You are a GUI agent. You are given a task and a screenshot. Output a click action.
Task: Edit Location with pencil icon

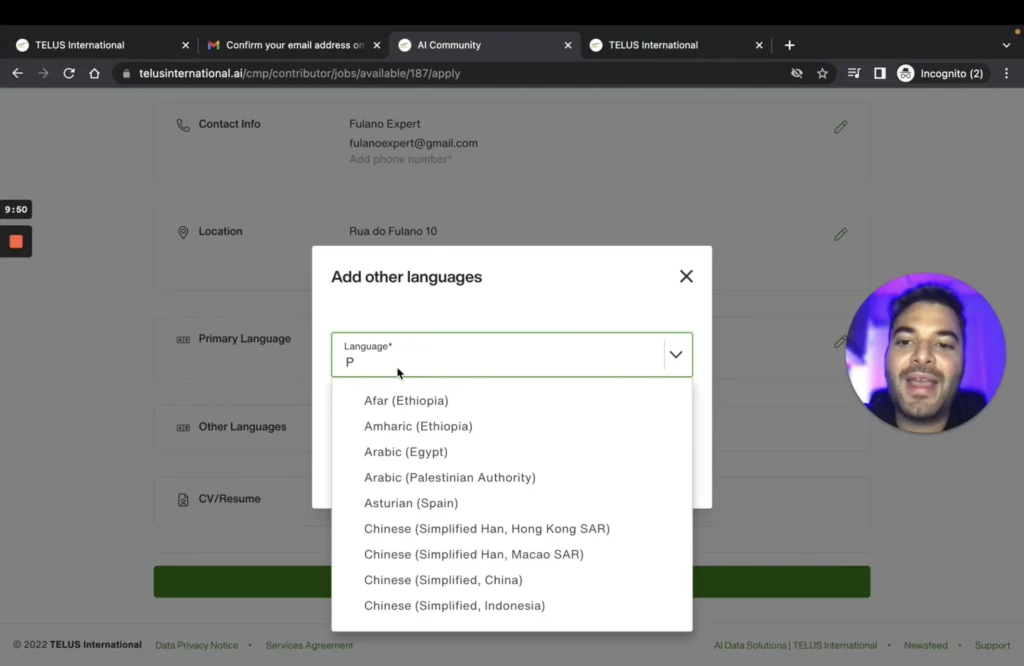[x=840, y=234]
